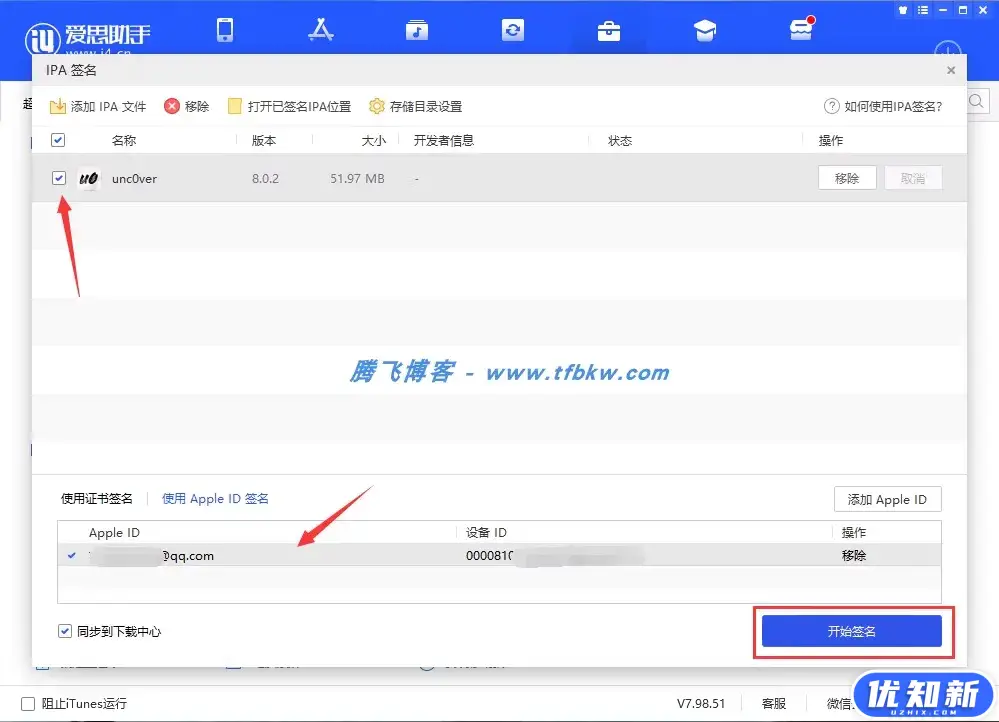
Task: Select the unc0ver app name
Action: pyautogui.click(x=134, y=179)
